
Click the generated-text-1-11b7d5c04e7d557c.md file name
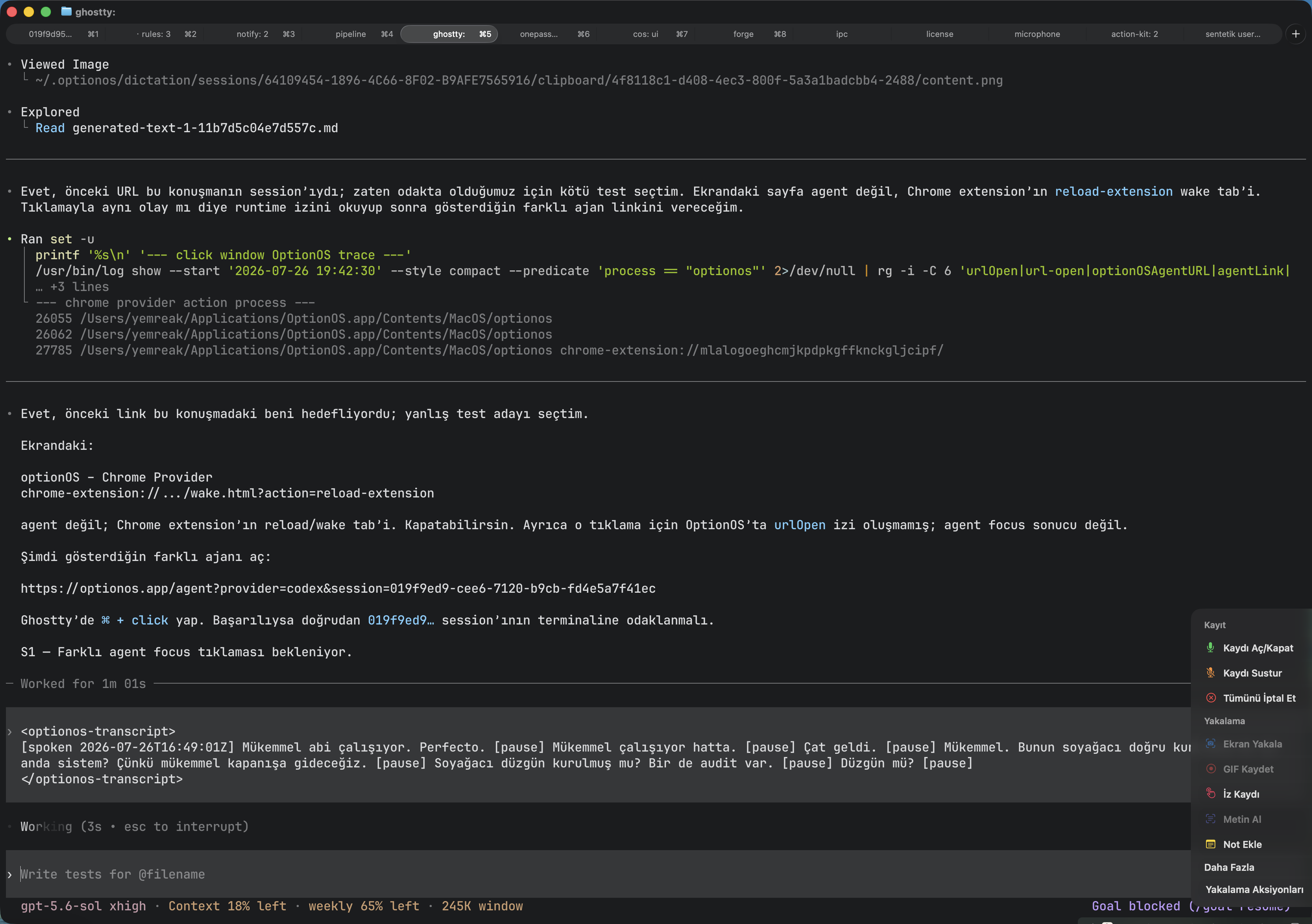coord(205,128)
